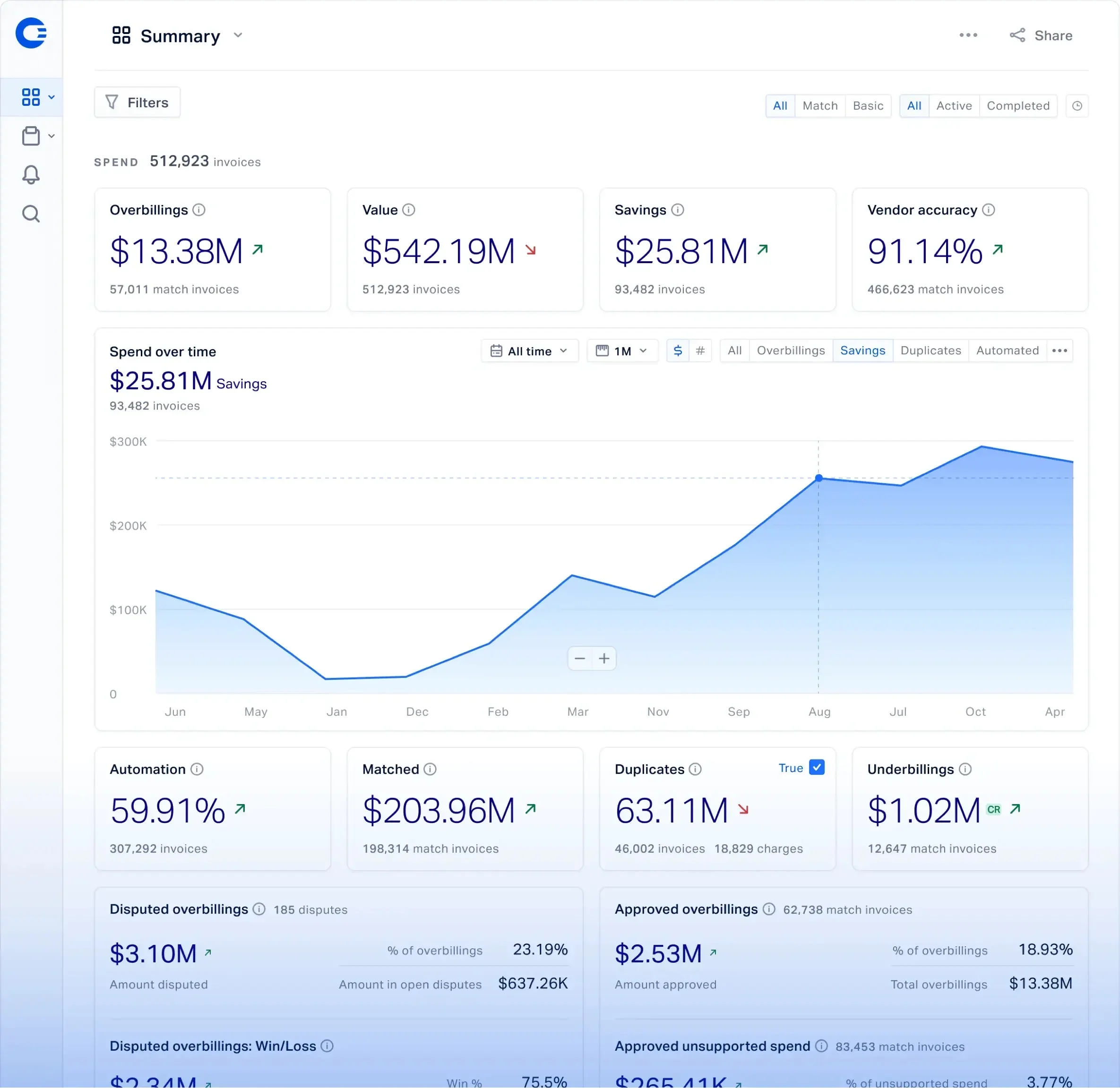Switch chart to the Overbillings tab
1120x1088 pixels.
point(791,350)
